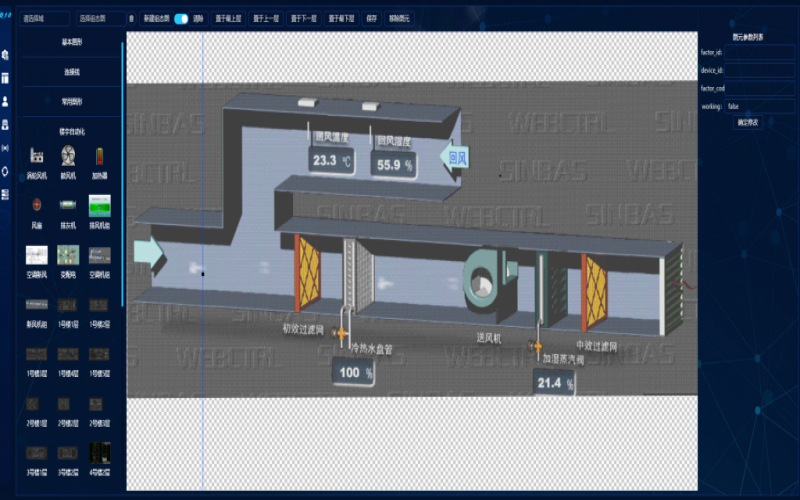This screenshot has width=800, height=500.
Task: Click the working input field showing false
Action: pos(760,106)
